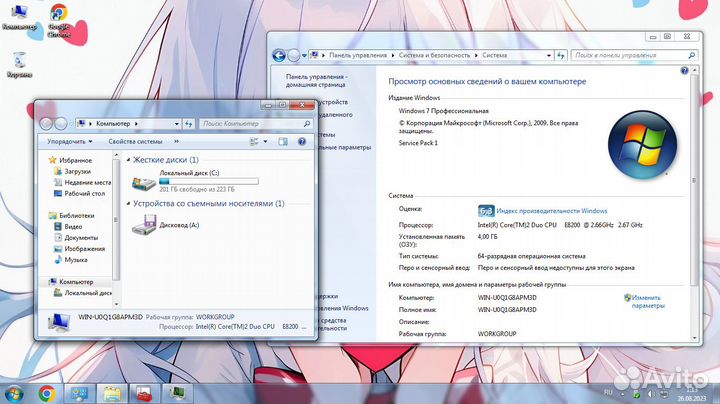Image resolution: width=720 pixels, height=404 pixels.
Task: Select Floppy drive (A:)
Action: [x=166, y=225]
